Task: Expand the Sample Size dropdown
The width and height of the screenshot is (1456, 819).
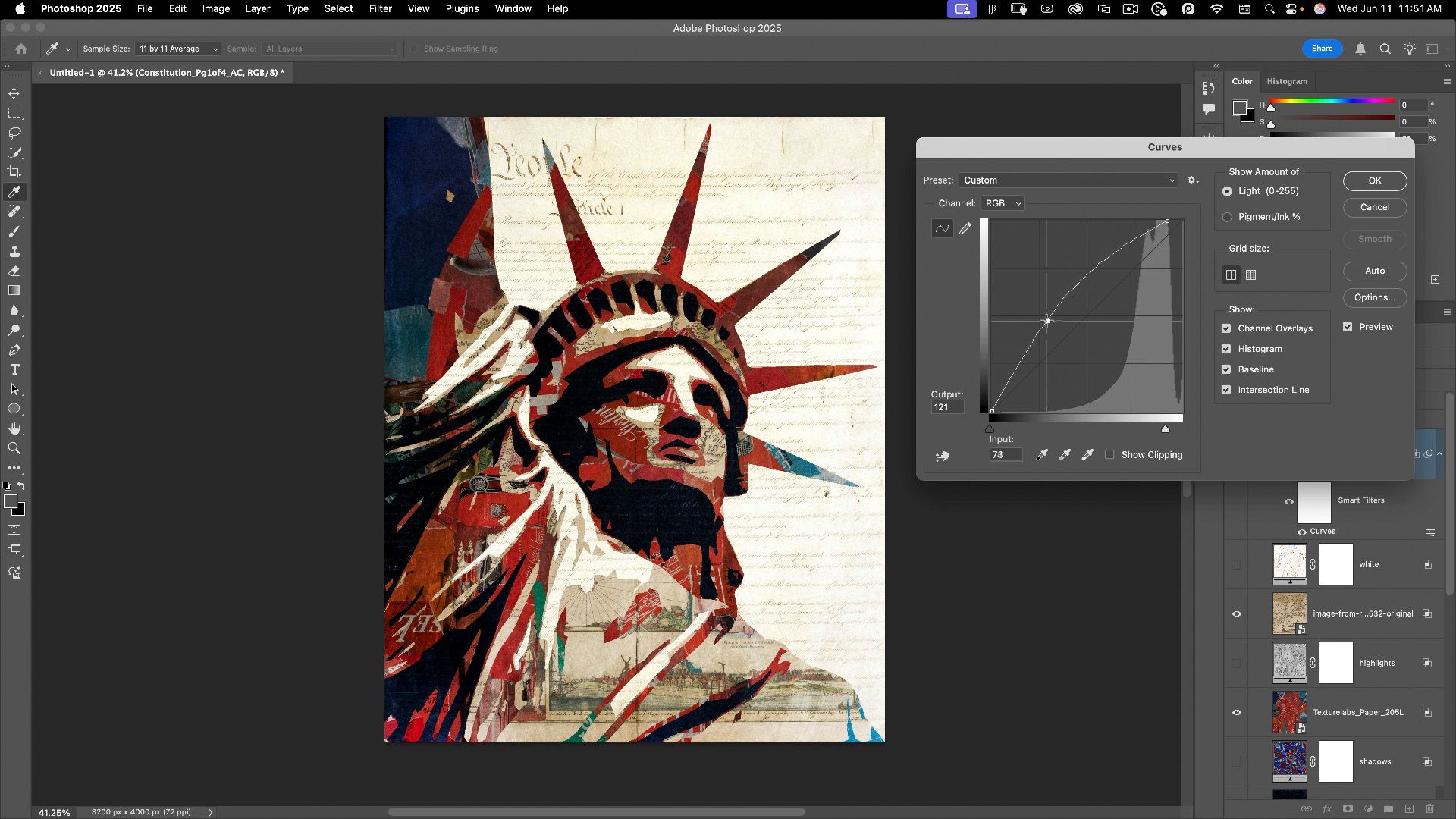Action: point(177,49)
